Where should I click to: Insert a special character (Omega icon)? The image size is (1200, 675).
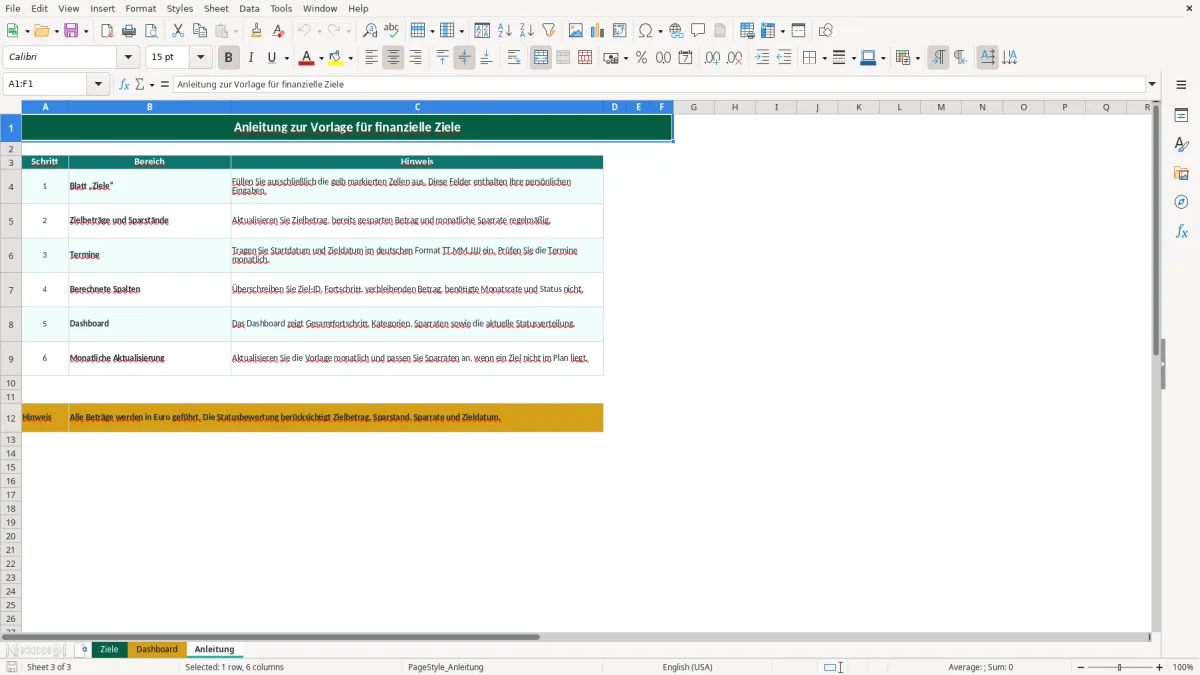pyautogui.click(x=646, y=31)
